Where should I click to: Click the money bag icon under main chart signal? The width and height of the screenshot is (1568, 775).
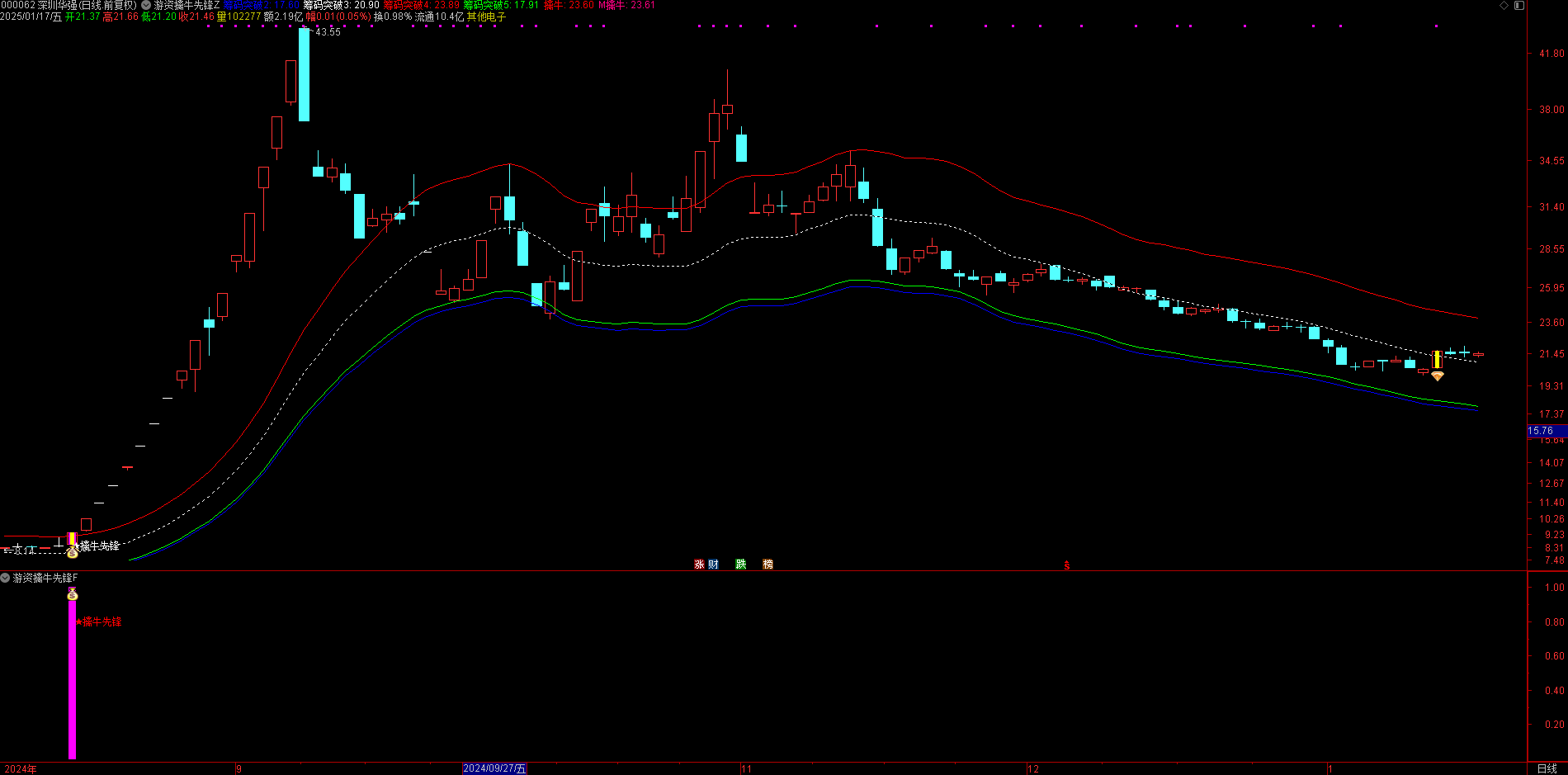tap(73, 552)
